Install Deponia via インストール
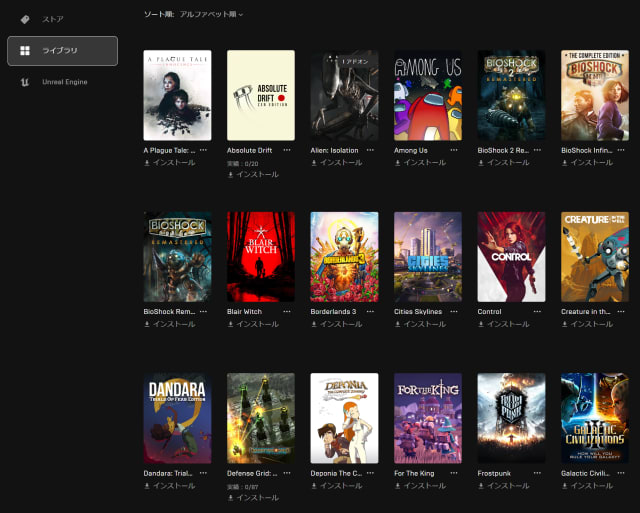 pos(336,486)
